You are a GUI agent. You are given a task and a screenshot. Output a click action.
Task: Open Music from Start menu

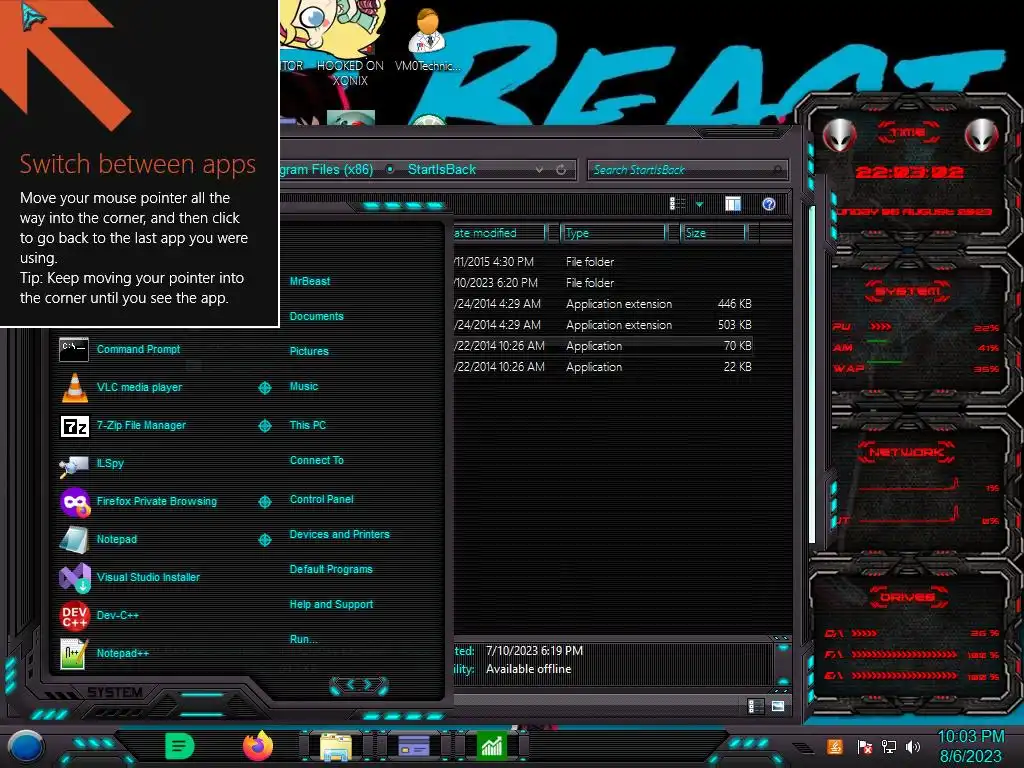click(304, 387)
